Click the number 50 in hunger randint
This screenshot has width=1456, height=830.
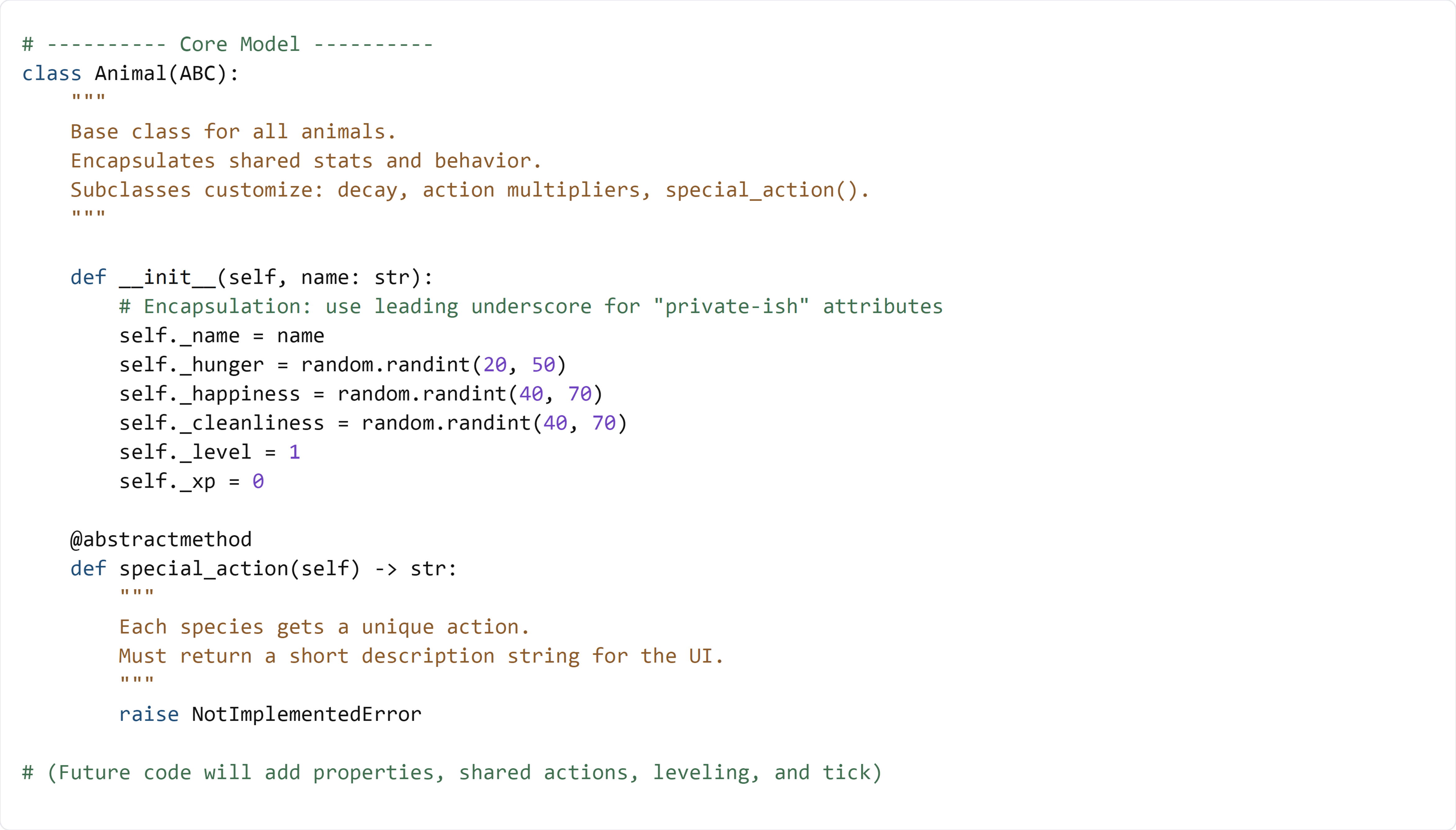pos(543,365)
